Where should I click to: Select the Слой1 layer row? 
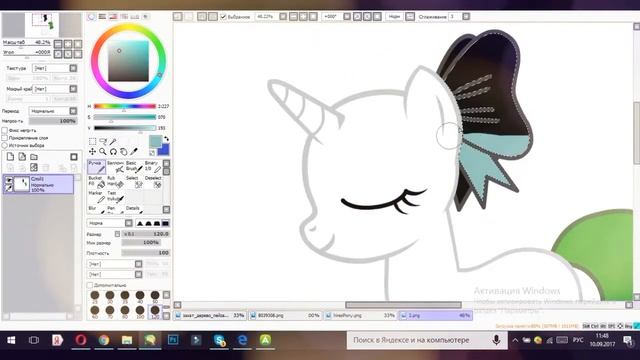38,184
